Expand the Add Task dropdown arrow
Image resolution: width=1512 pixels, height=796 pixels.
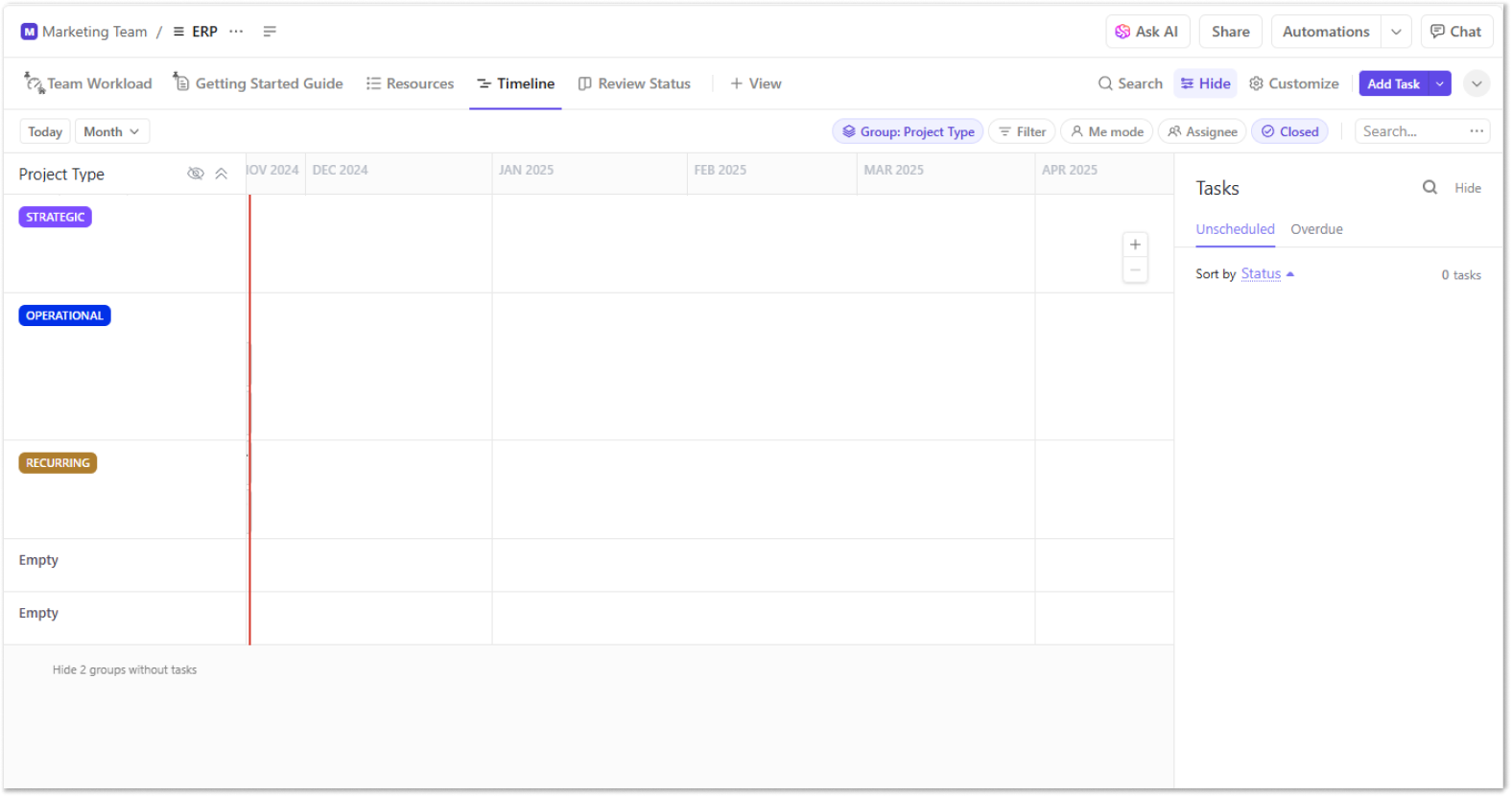(1439, 83)
